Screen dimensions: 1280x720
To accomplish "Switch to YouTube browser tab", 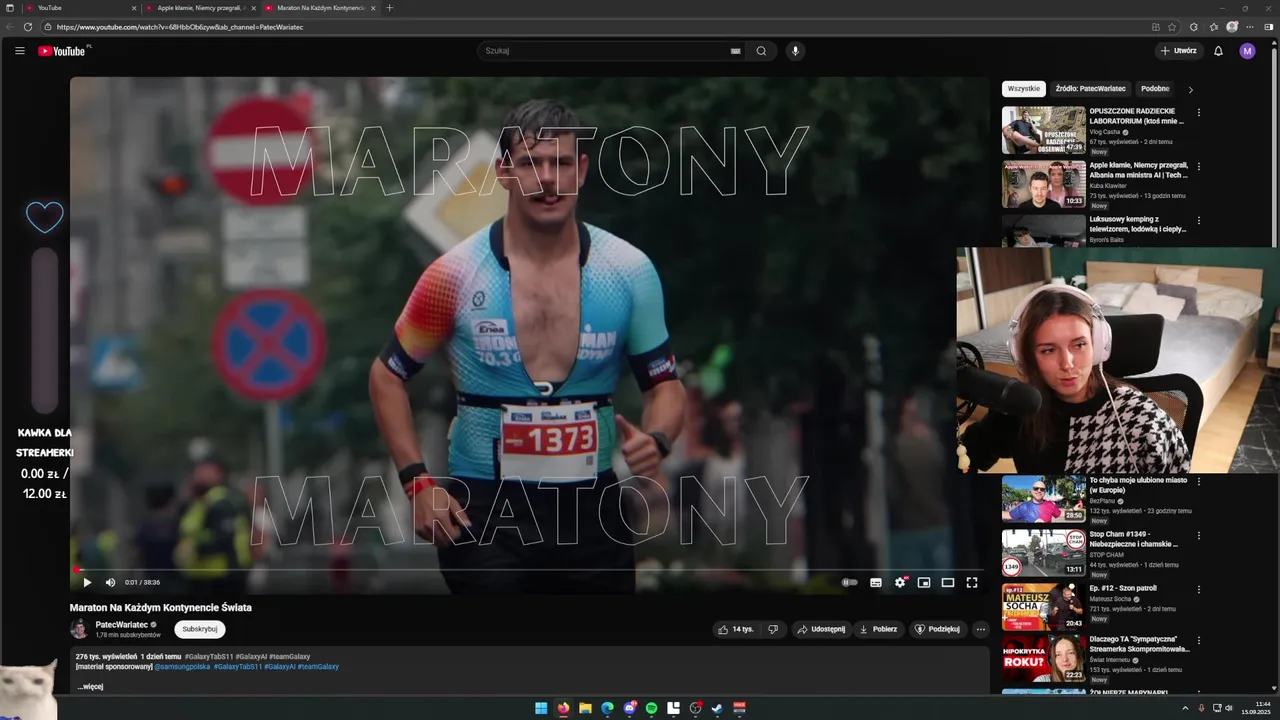I will point(80,8).
